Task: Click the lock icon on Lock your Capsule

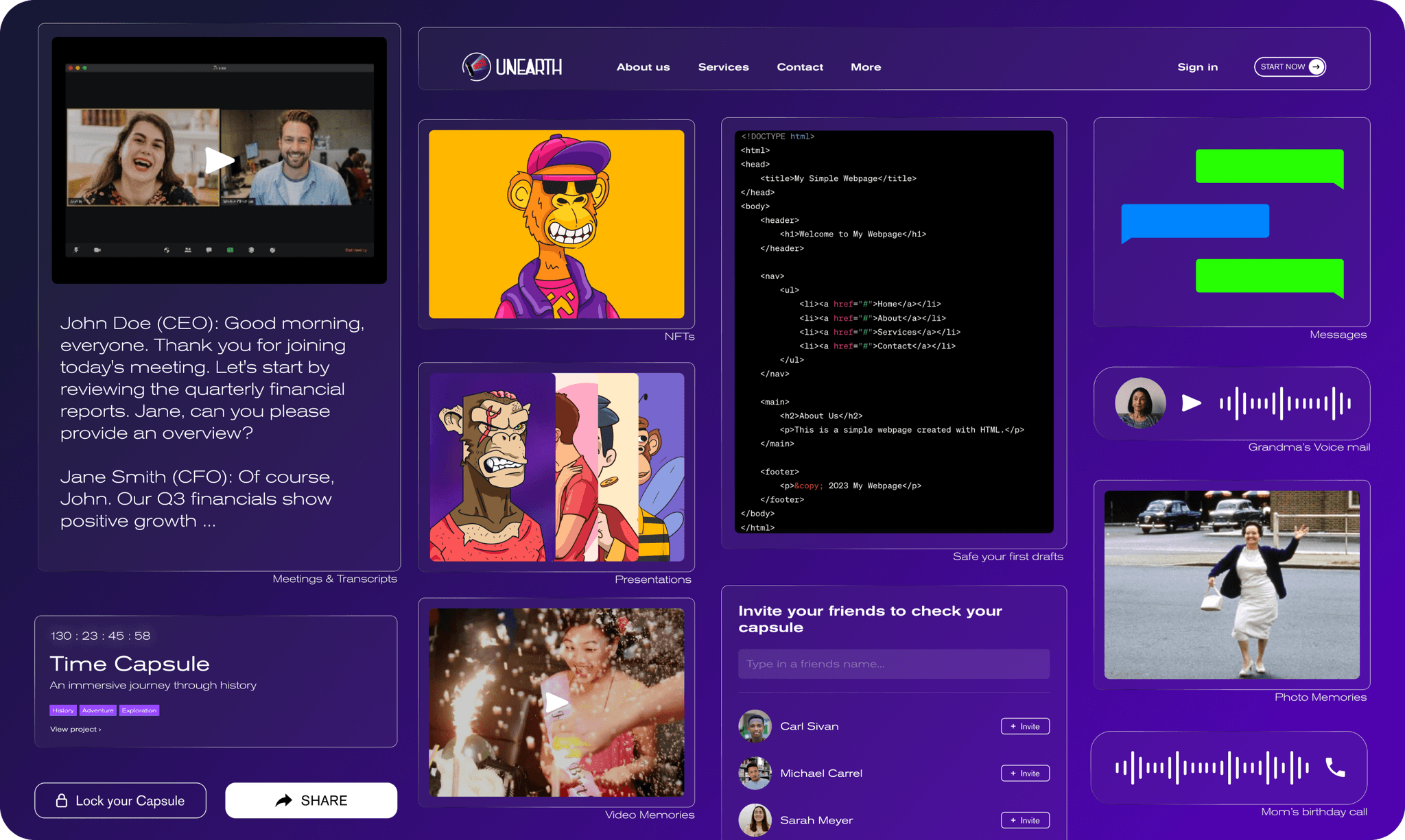Action: 61,800
